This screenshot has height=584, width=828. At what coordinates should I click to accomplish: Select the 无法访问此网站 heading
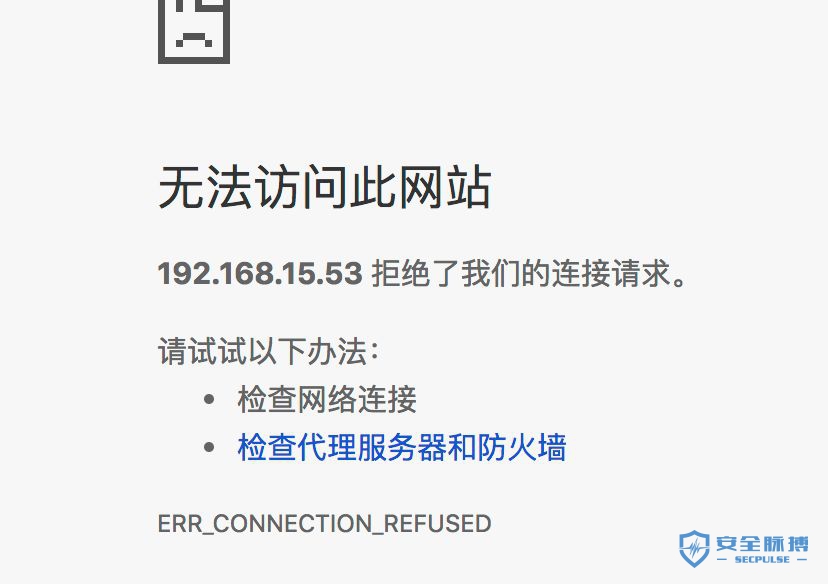[325, 187]
